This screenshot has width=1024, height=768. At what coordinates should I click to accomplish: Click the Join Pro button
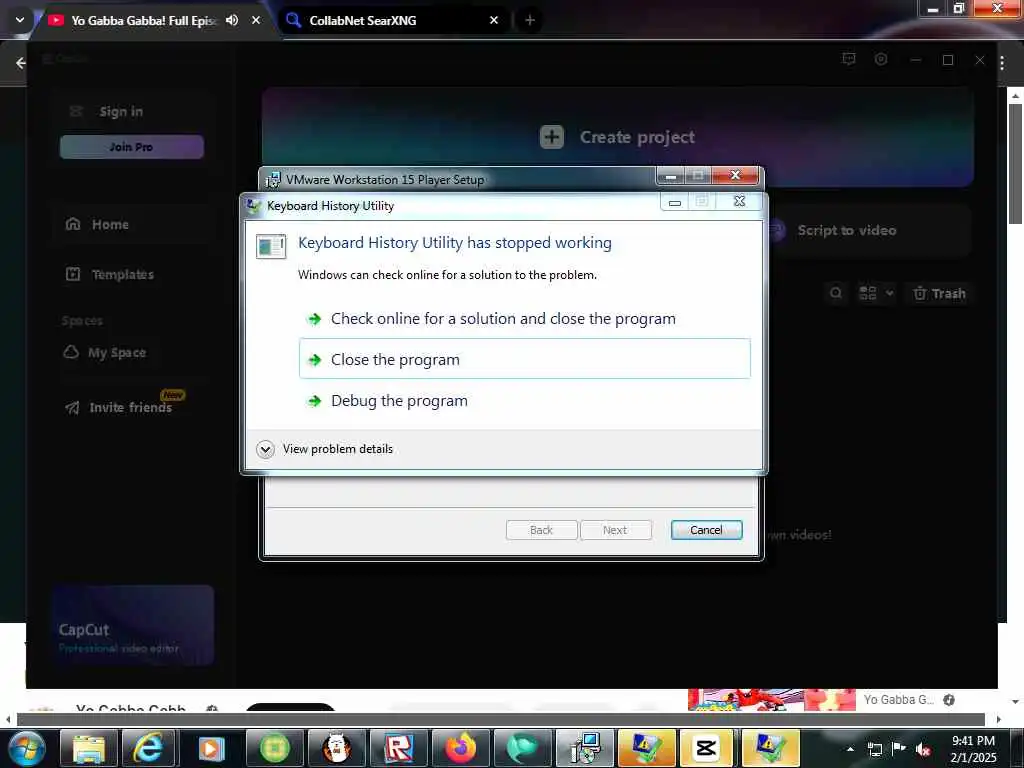click(x=131, y=147)
